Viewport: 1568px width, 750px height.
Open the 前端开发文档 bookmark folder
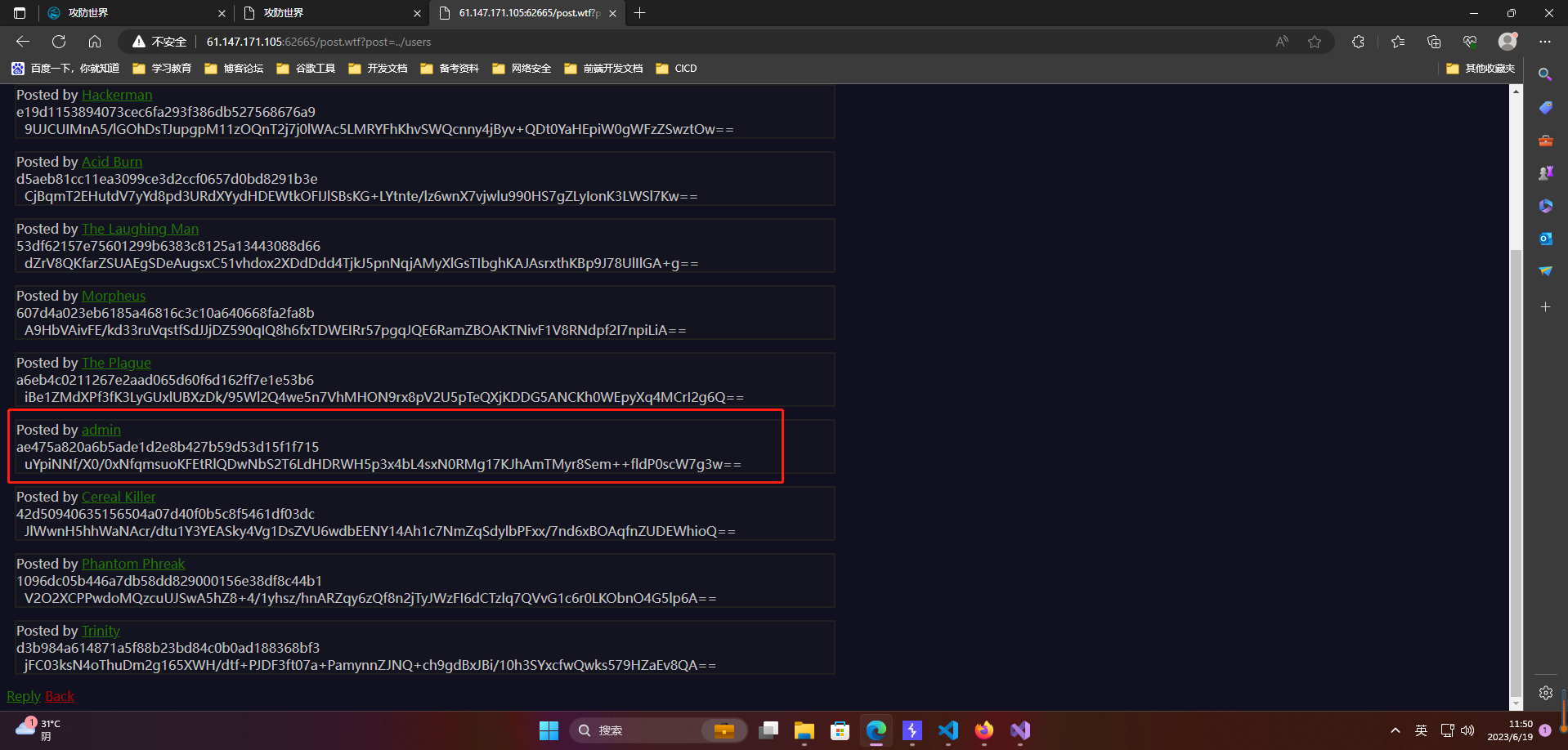coord(603,69)
